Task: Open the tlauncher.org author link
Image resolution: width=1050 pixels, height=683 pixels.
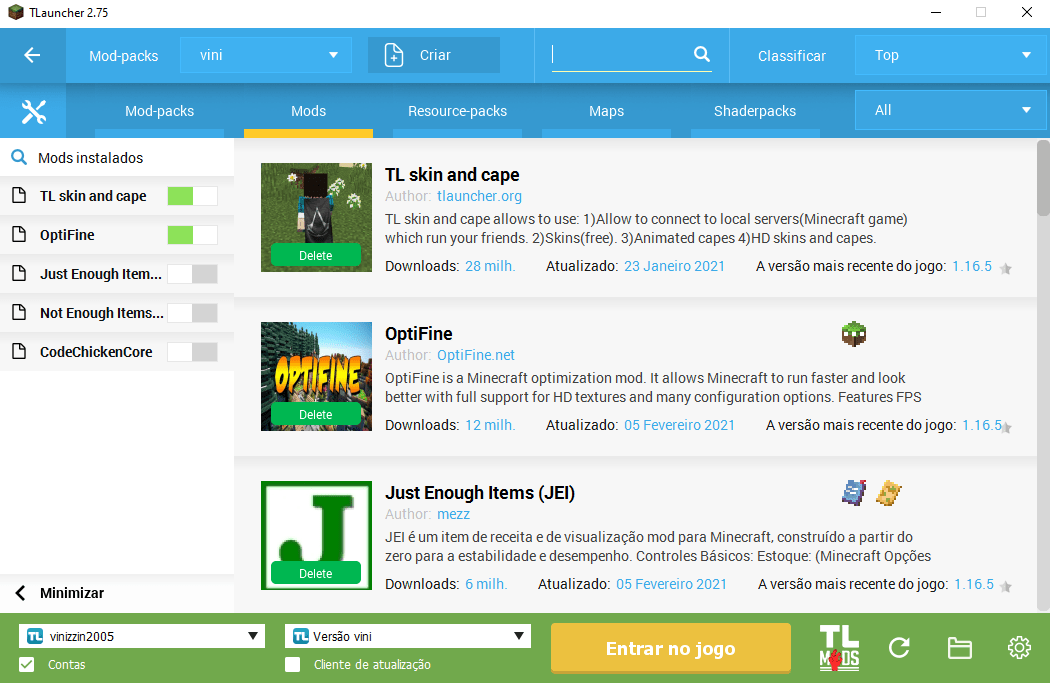Action: click(x=479, y=196)
